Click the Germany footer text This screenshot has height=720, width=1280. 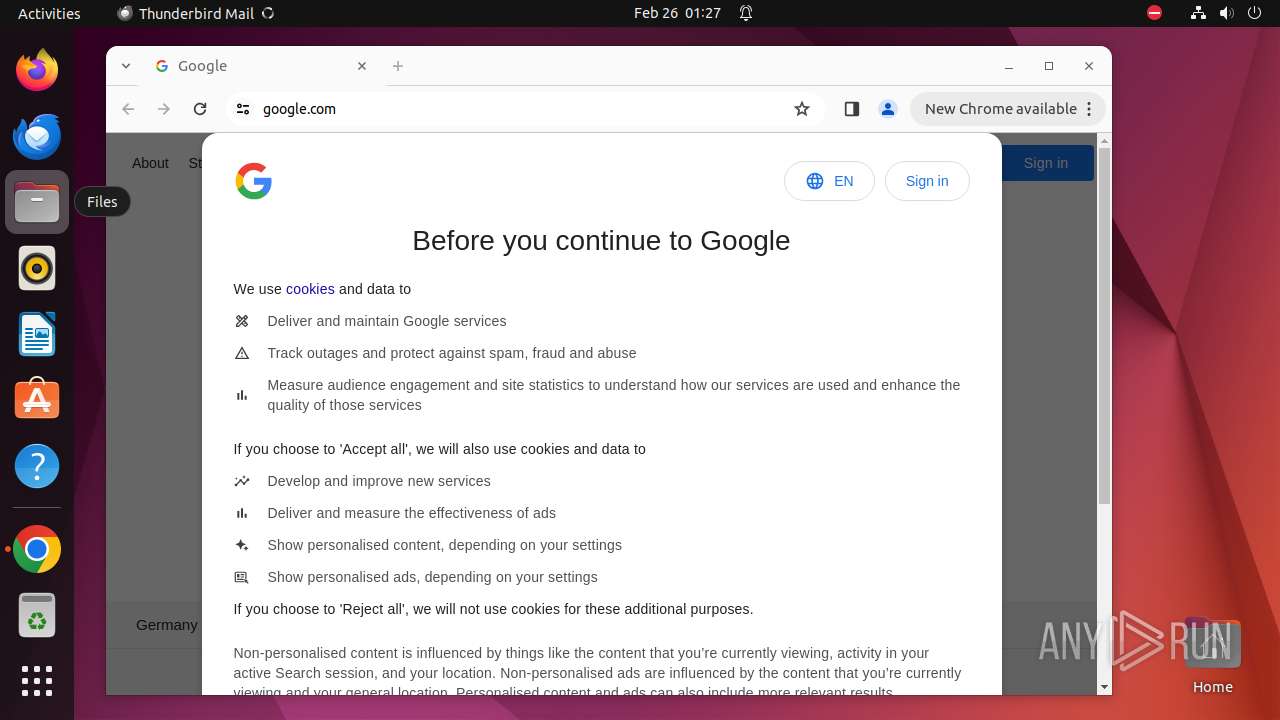(167, 625)
